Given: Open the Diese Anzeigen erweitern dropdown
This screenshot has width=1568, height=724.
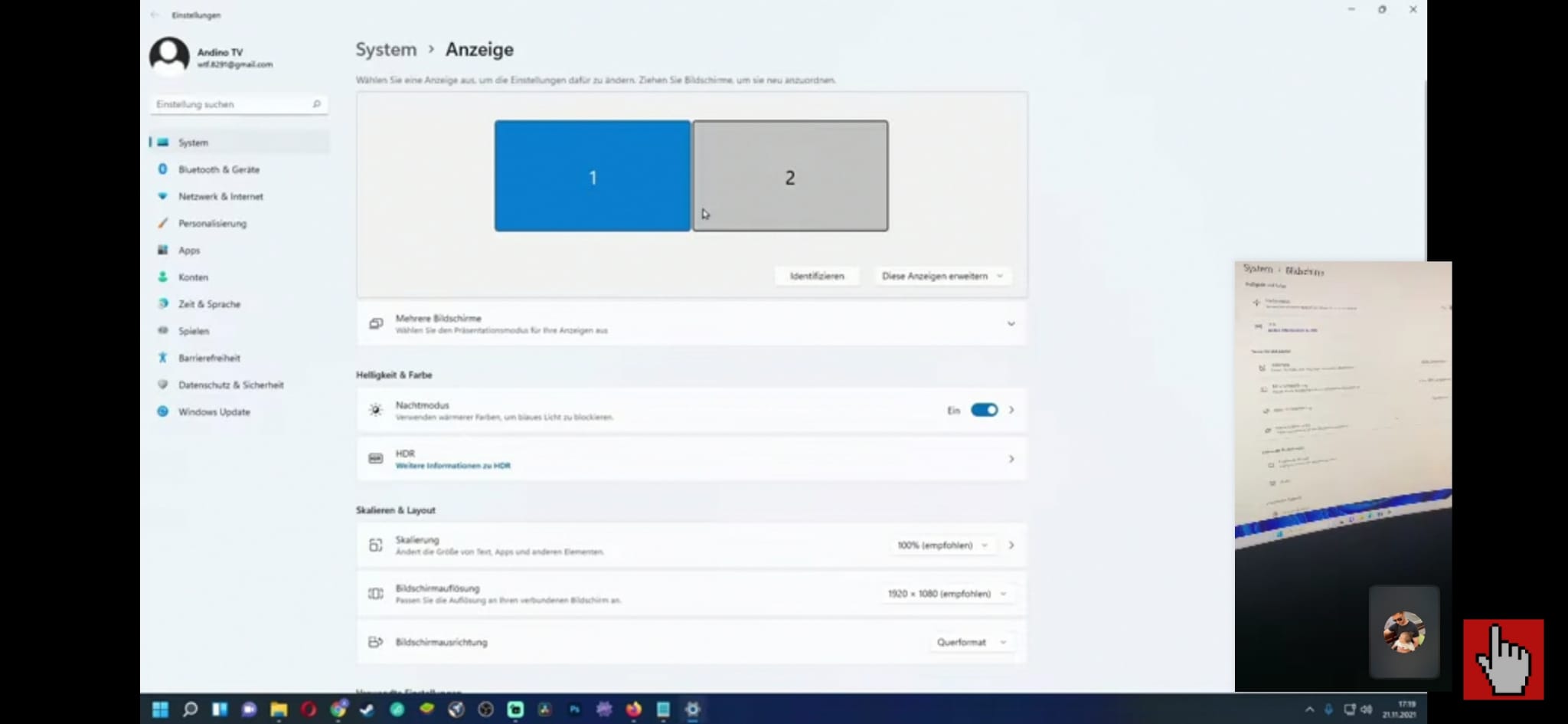Looking at the screenshot, I should tap(942, 276).
